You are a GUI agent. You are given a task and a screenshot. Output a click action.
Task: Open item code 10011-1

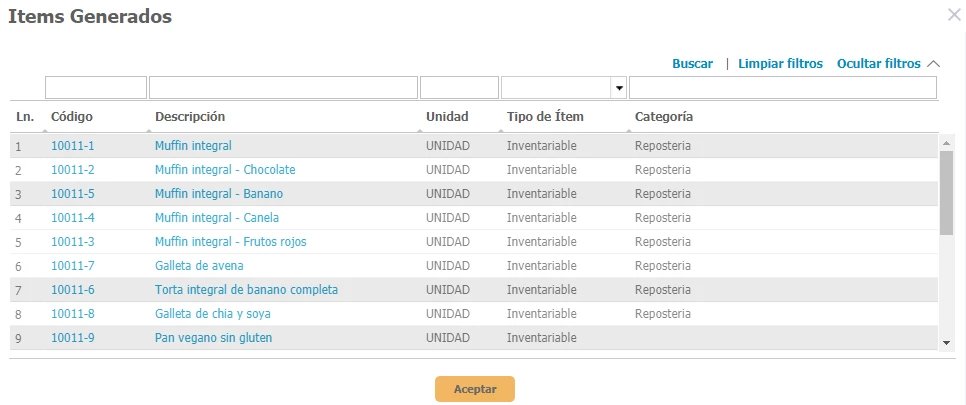pos(73,146)
